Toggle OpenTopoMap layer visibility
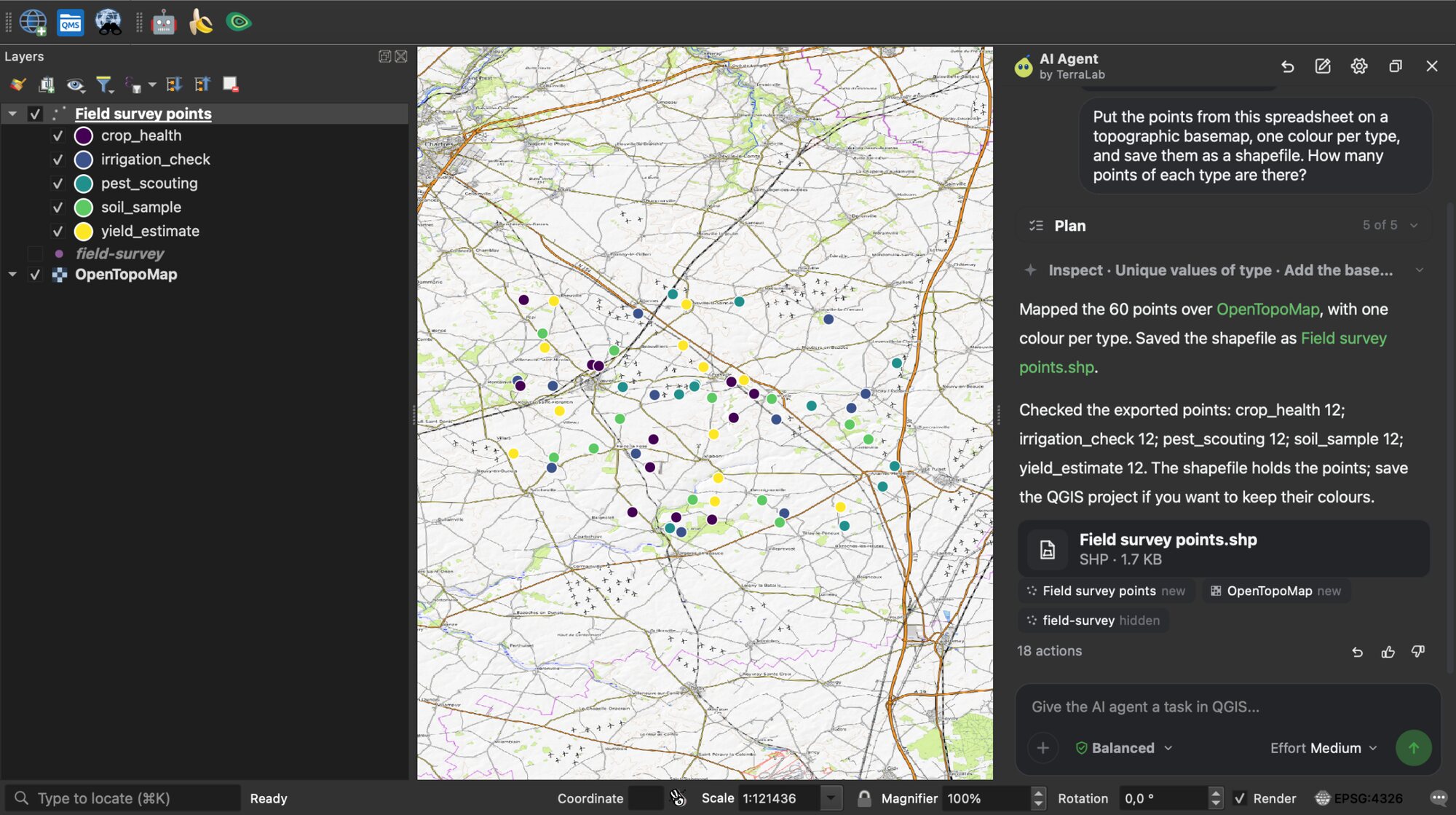The image size is (1456, 815). [35, 275]
